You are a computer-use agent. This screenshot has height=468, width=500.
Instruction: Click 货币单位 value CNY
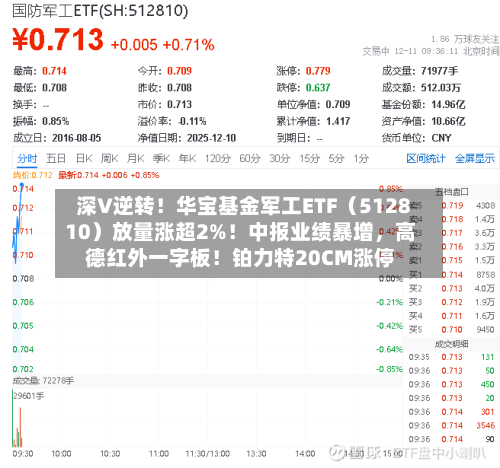[441, 138]
